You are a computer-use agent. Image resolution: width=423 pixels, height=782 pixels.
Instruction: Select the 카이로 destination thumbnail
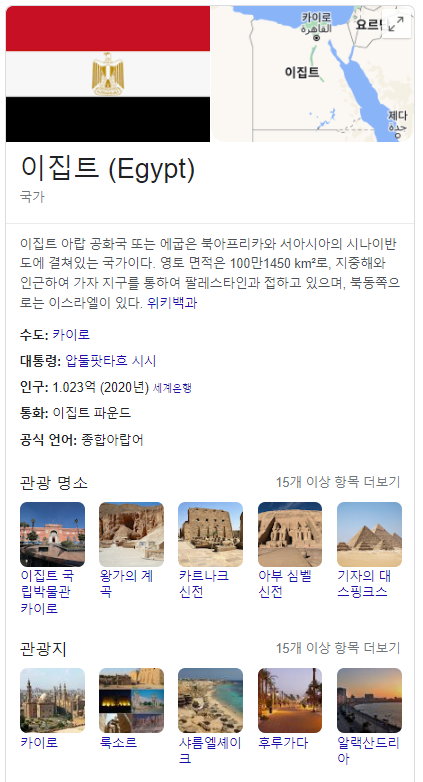pos(52,700)
